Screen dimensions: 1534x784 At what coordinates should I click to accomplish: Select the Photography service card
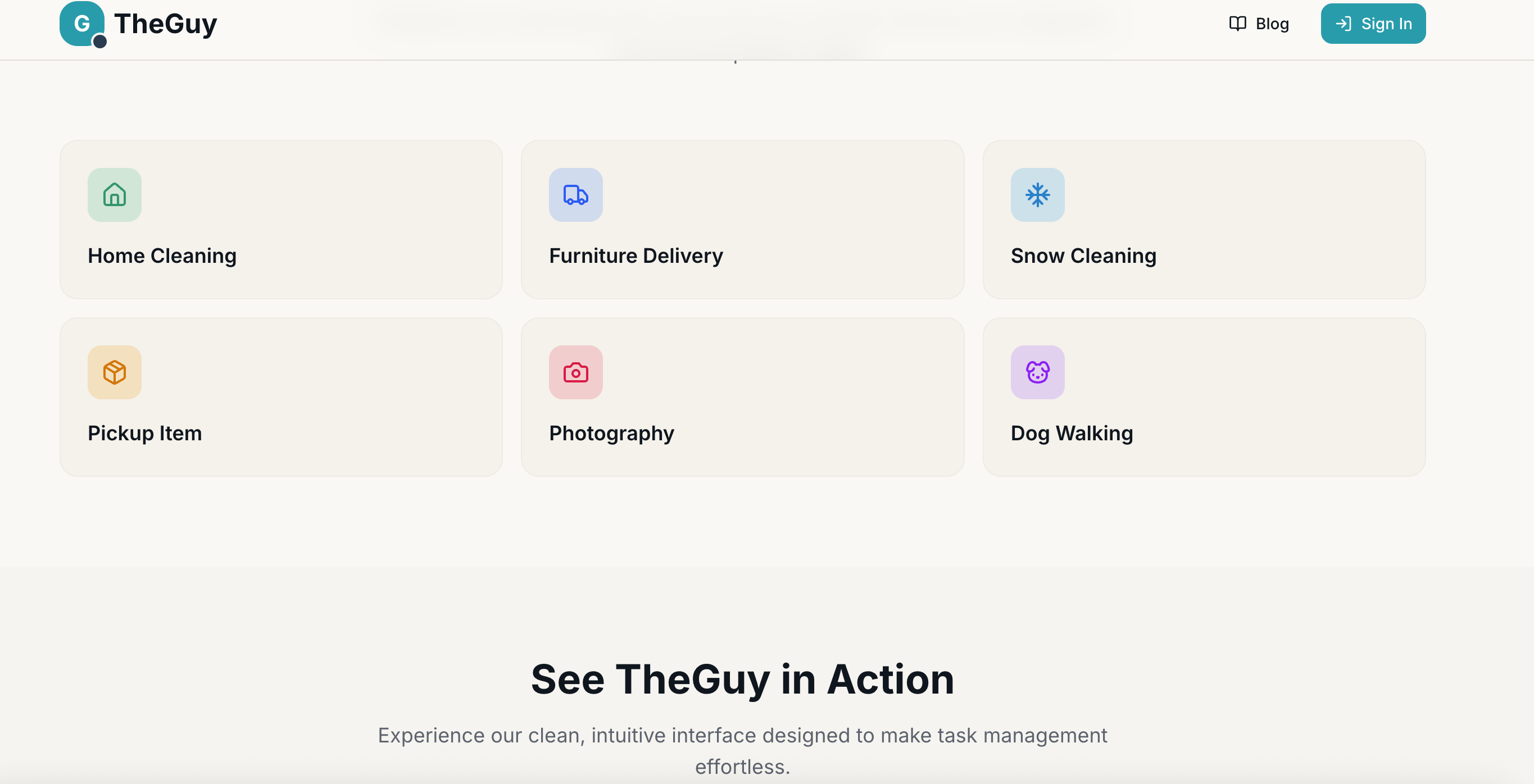tap(742, 396)
